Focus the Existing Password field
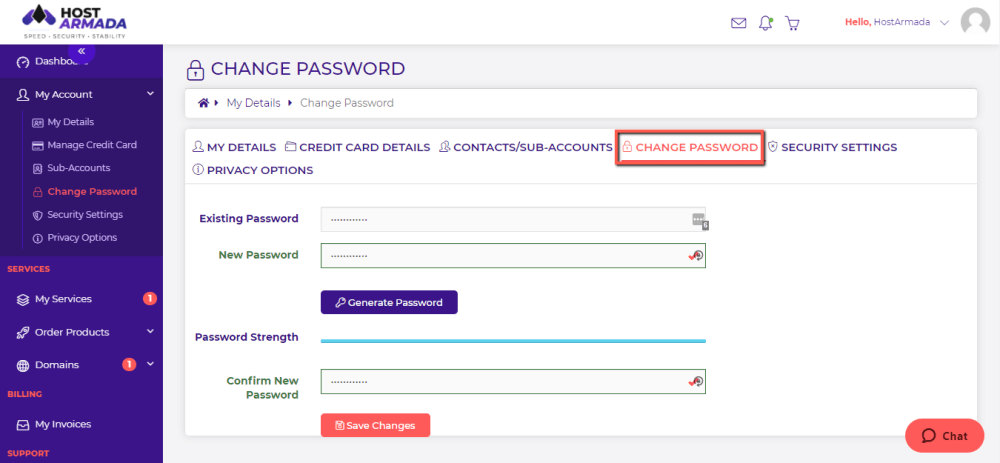The height and width of the screenshot is (463, 1000). point(513,219)
